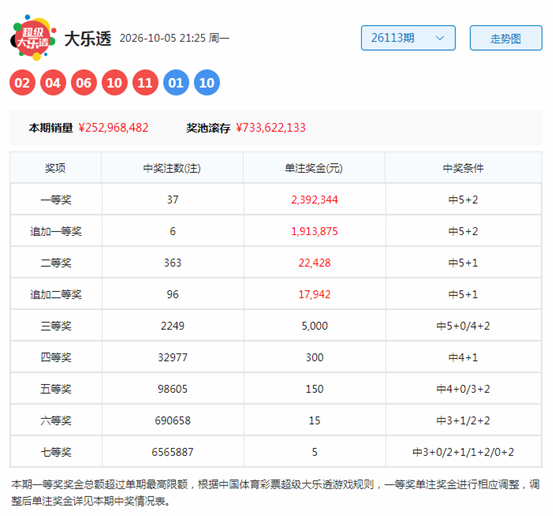The width and height of the screenshot is (553, 516).
Task: Click third prize winner count 2249
Action: pos(172,326)
